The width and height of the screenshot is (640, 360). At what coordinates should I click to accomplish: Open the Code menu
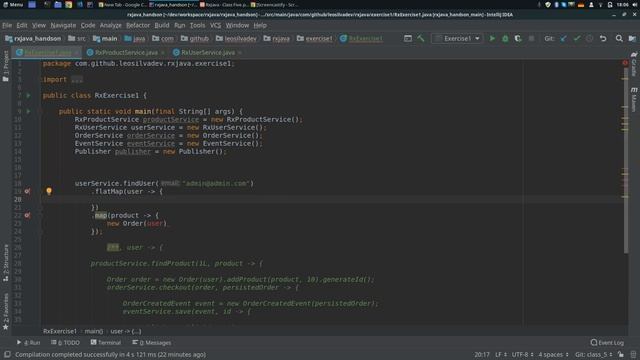pos(88,25)
